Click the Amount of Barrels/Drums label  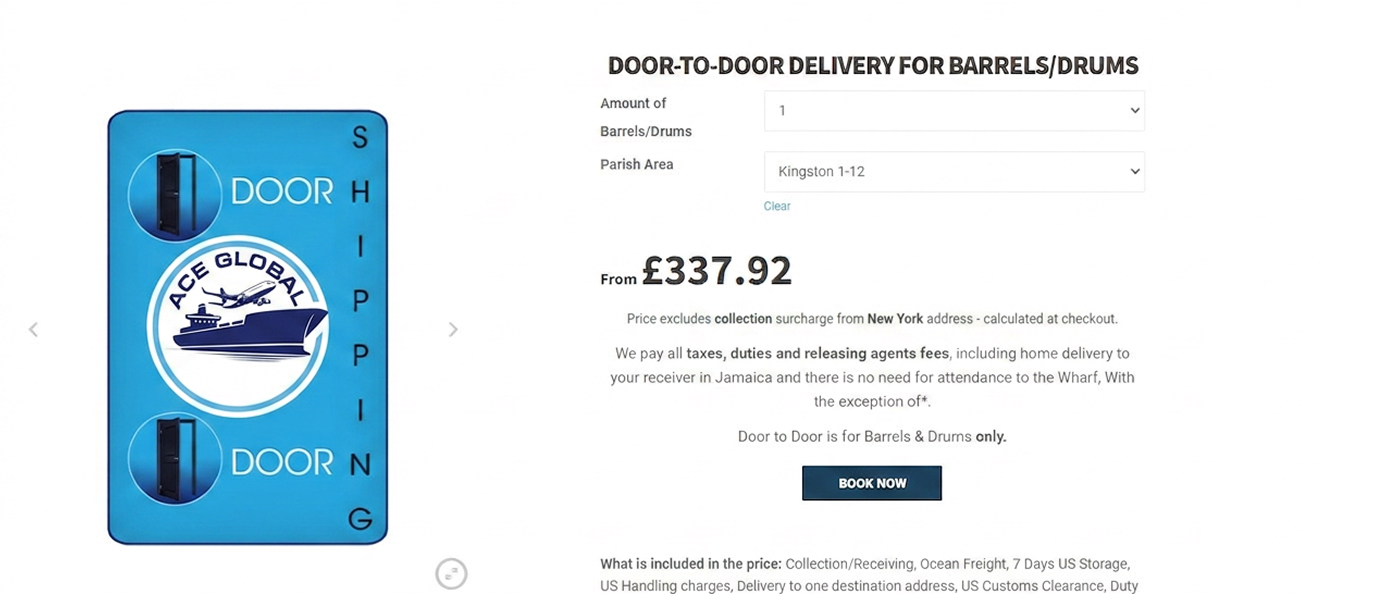[646, 117]
